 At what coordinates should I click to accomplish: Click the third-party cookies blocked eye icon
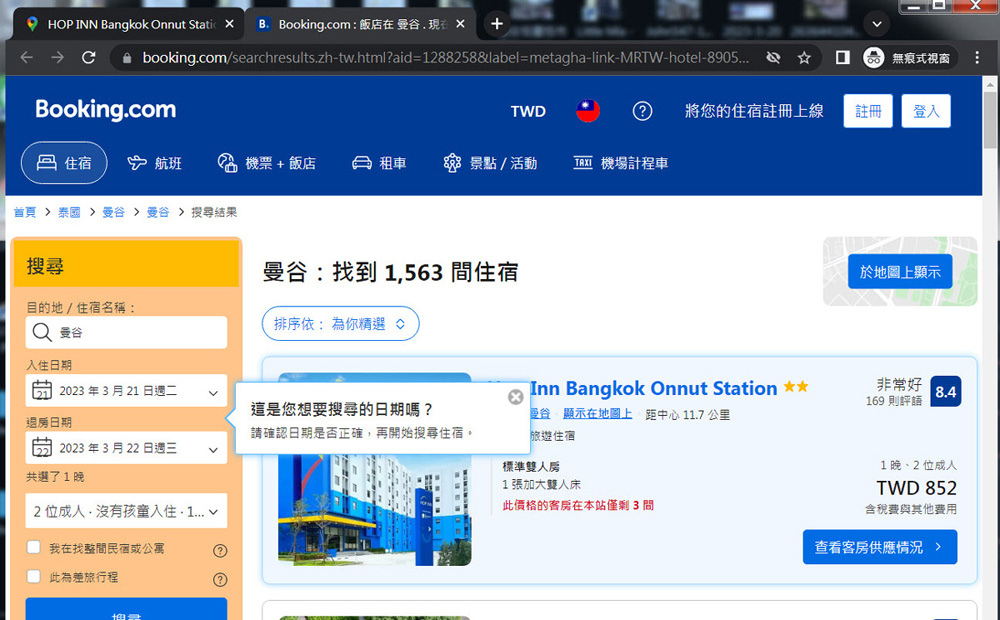tap(773, 58)
